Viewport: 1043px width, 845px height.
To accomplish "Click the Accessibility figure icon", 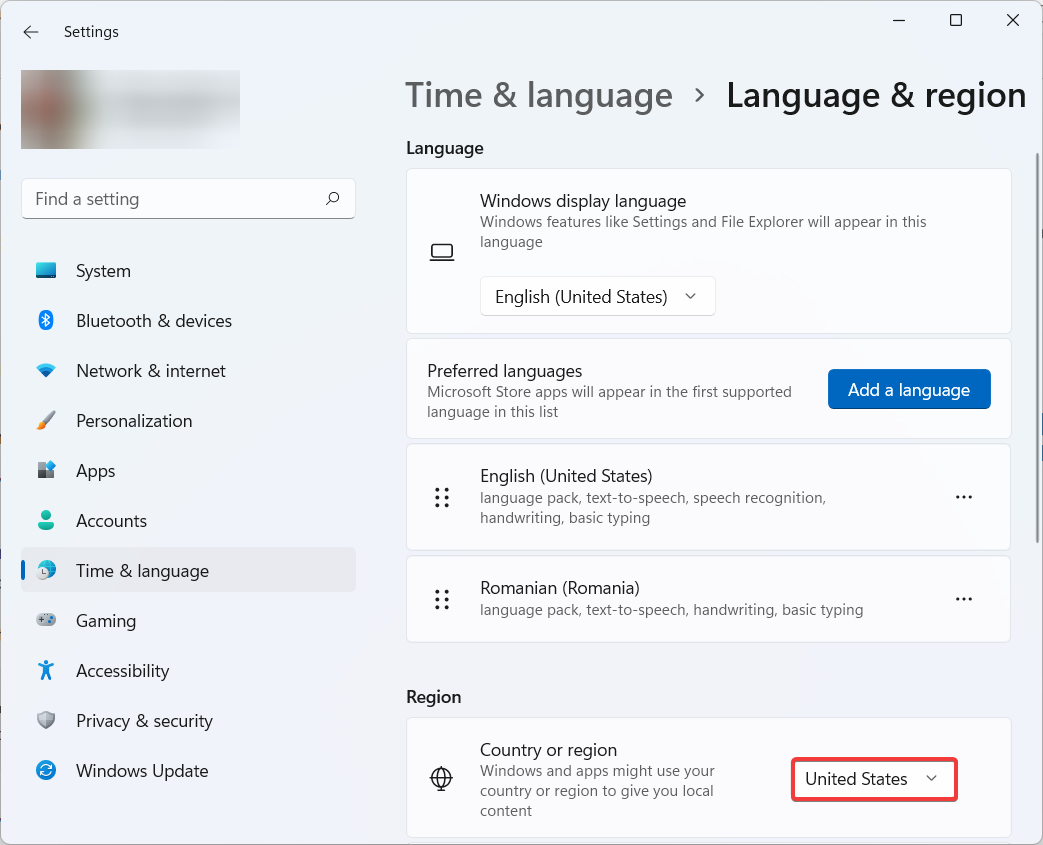I will click(46, 671).
